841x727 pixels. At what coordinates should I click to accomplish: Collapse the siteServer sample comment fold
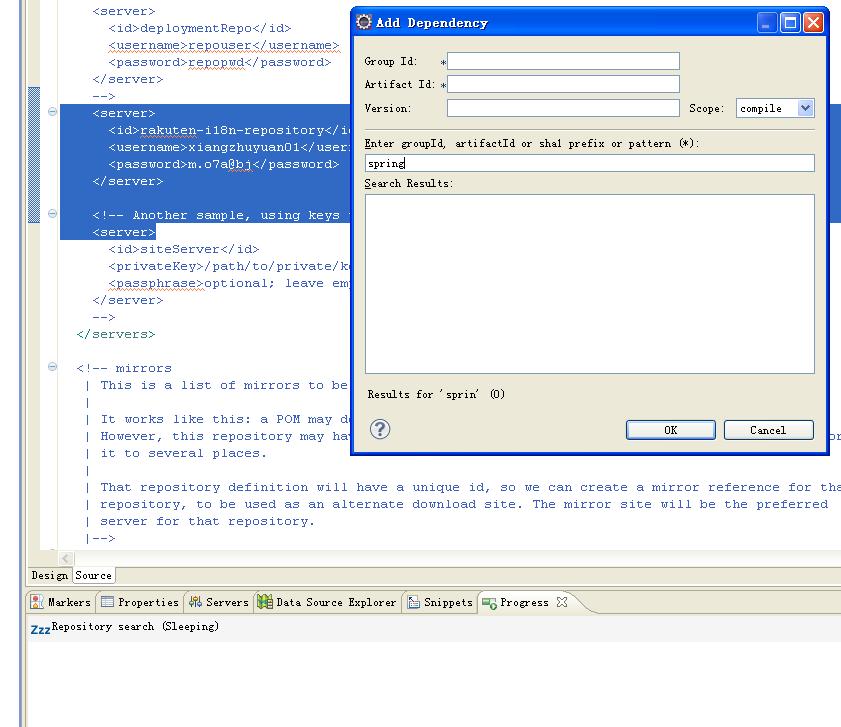click(x=52, y=215)
